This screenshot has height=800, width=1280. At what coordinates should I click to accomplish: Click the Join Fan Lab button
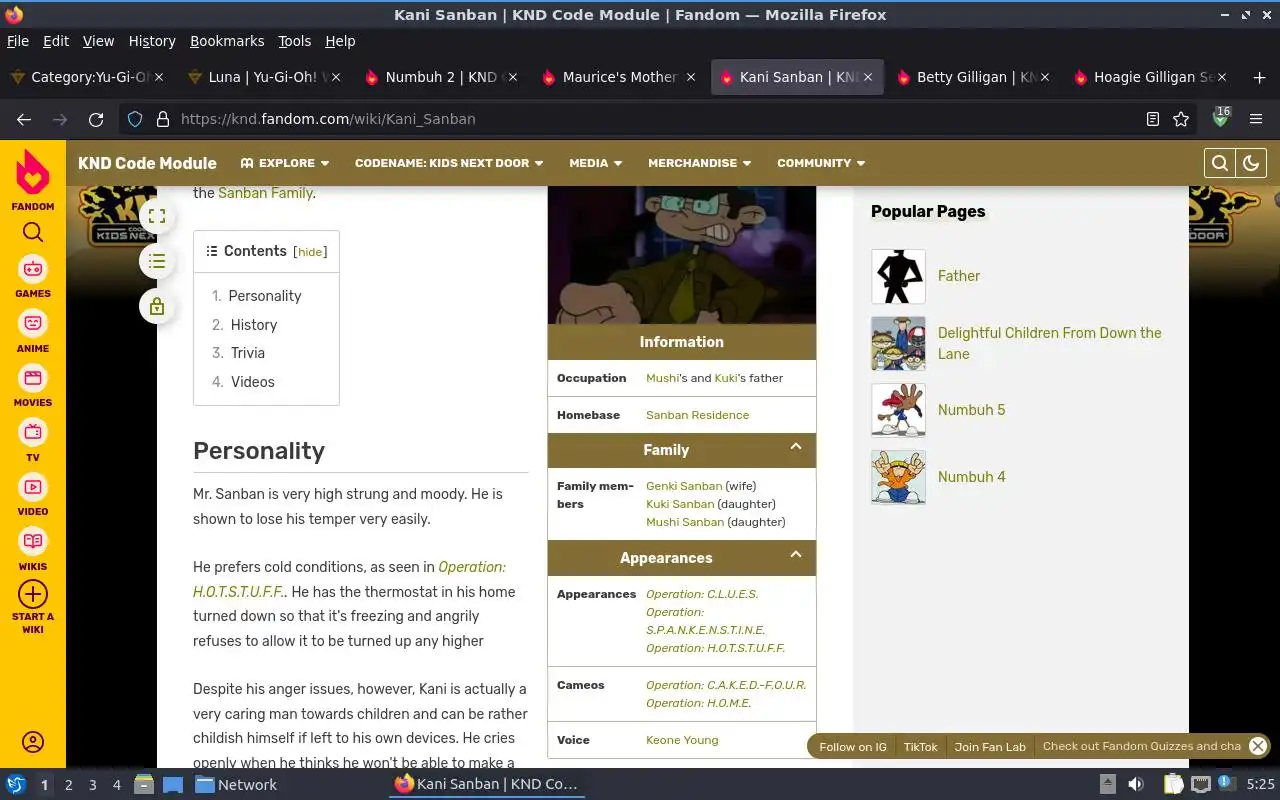[990, 747]
